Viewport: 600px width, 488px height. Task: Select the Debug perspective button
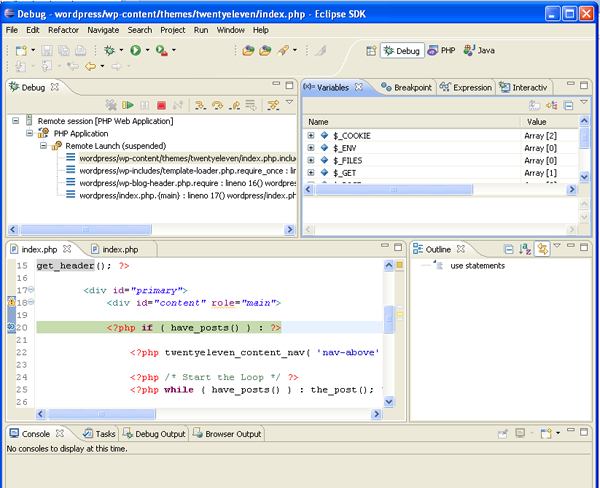402,51
